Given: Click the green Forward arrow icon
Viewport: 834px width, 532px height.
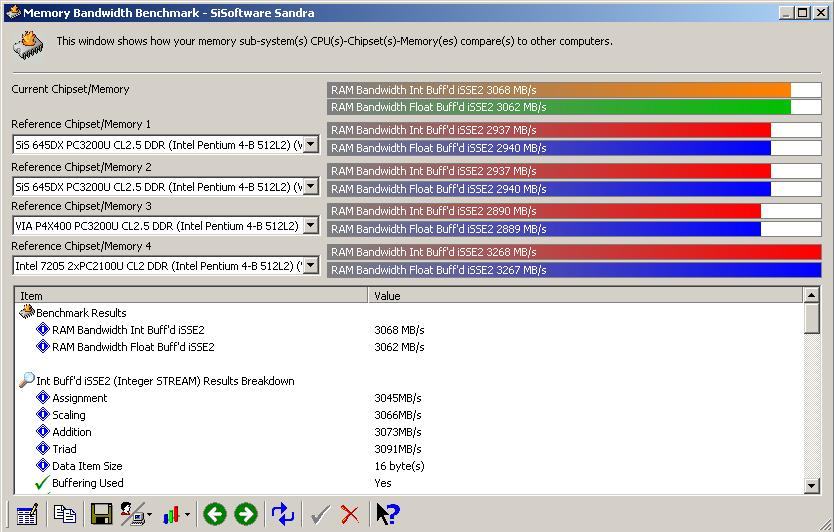Looking at the screenshot, I should 245,514.
